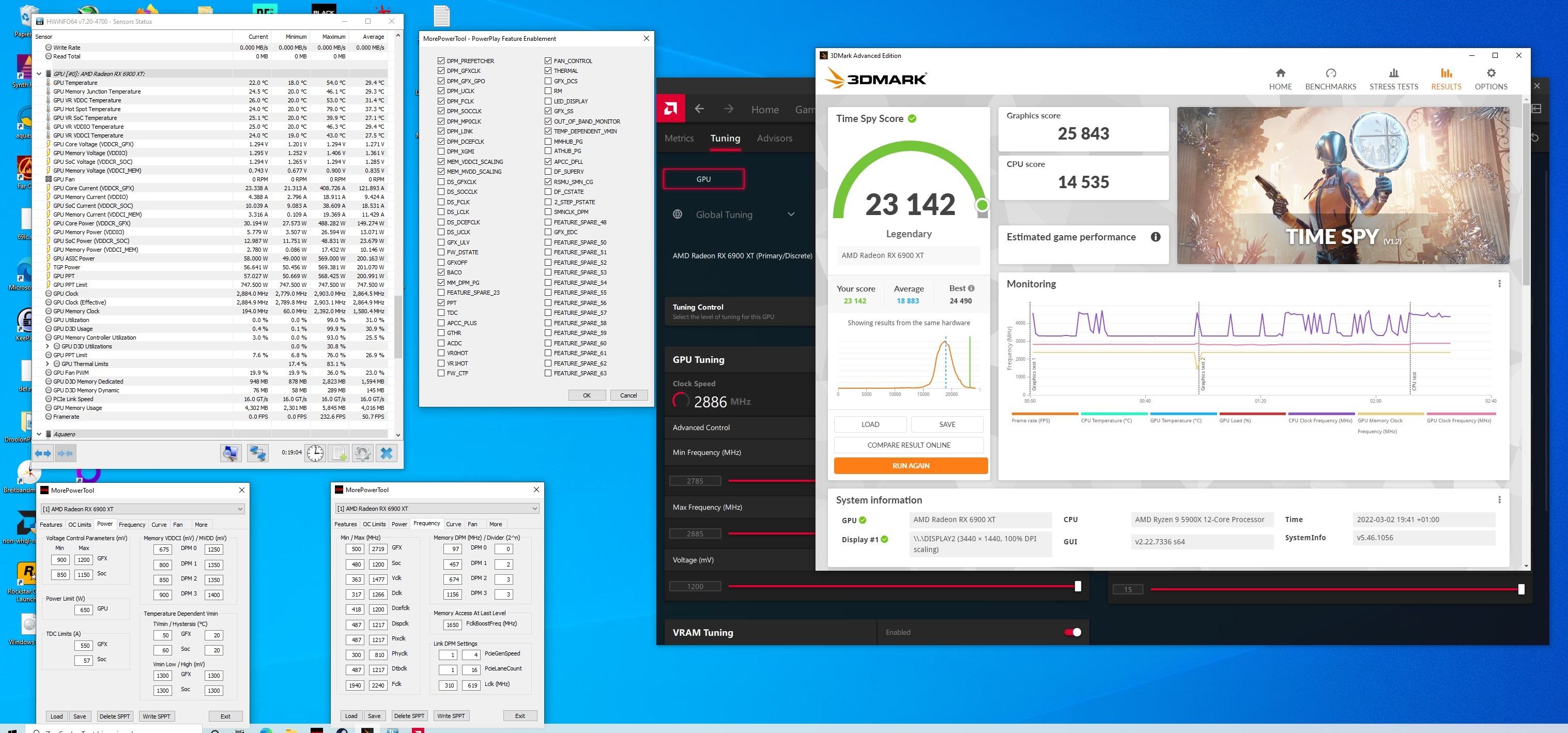
Task: Click Power Limit GPU 650 field
Action: point(84,609)
